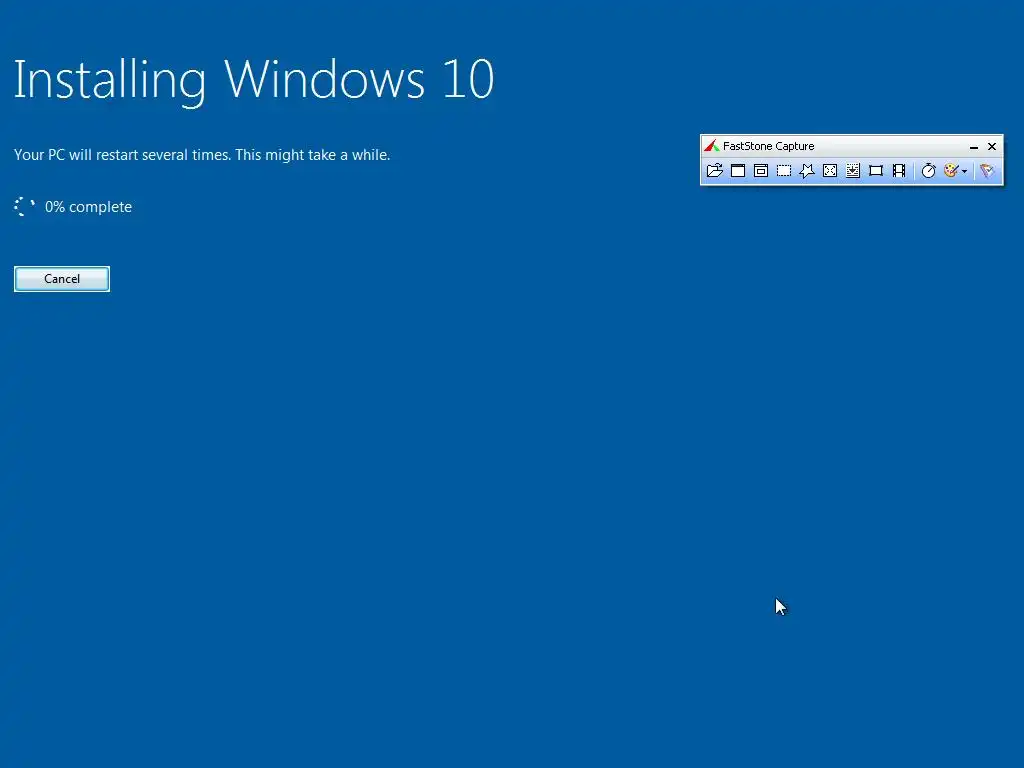Capture fixed-size region icon

pyautogui.click(x=876, y=170)
